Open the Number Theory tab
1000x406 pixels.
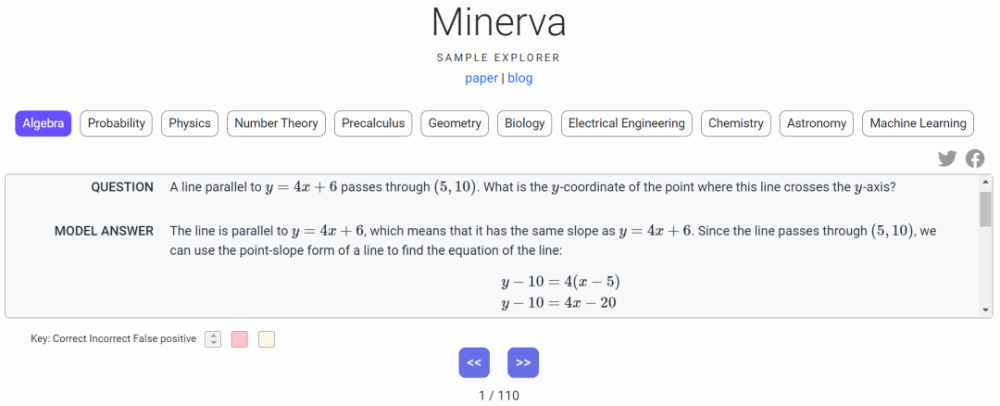276,124
